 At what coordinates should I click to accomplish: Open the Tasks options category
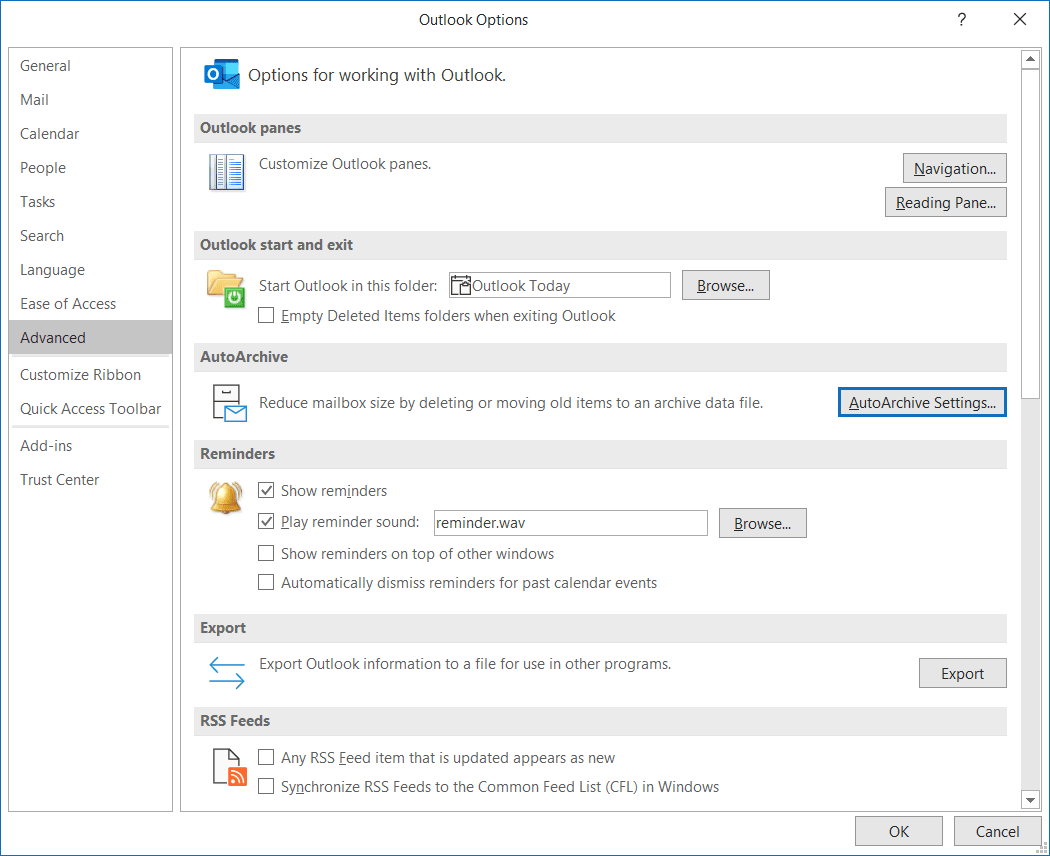tap(90, 202)
